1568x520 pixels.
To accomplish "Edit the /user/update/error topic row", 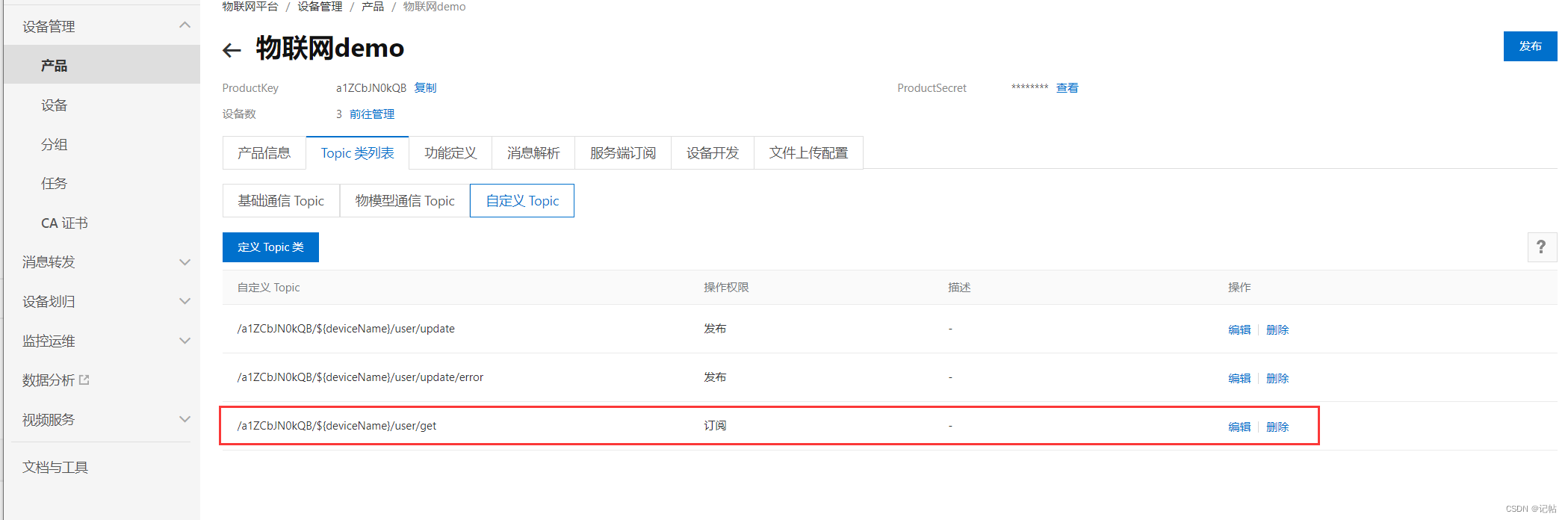I will (x=1239, y=378).
